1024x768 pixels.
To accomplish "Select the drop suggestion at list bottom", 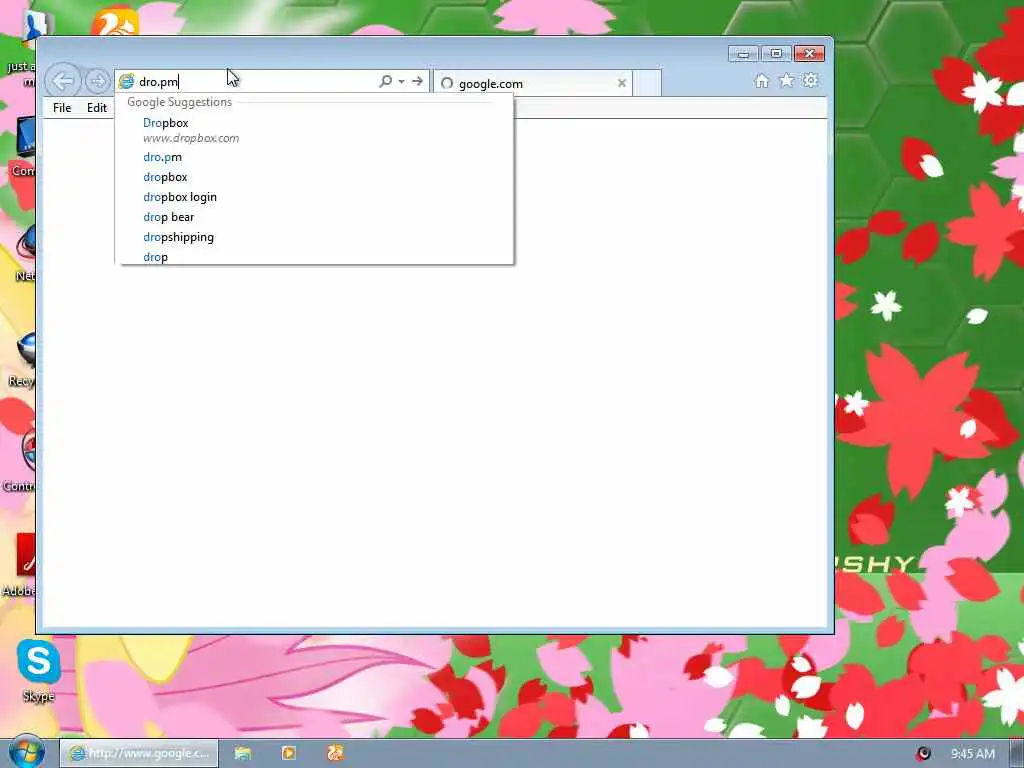I will point(314,257).
